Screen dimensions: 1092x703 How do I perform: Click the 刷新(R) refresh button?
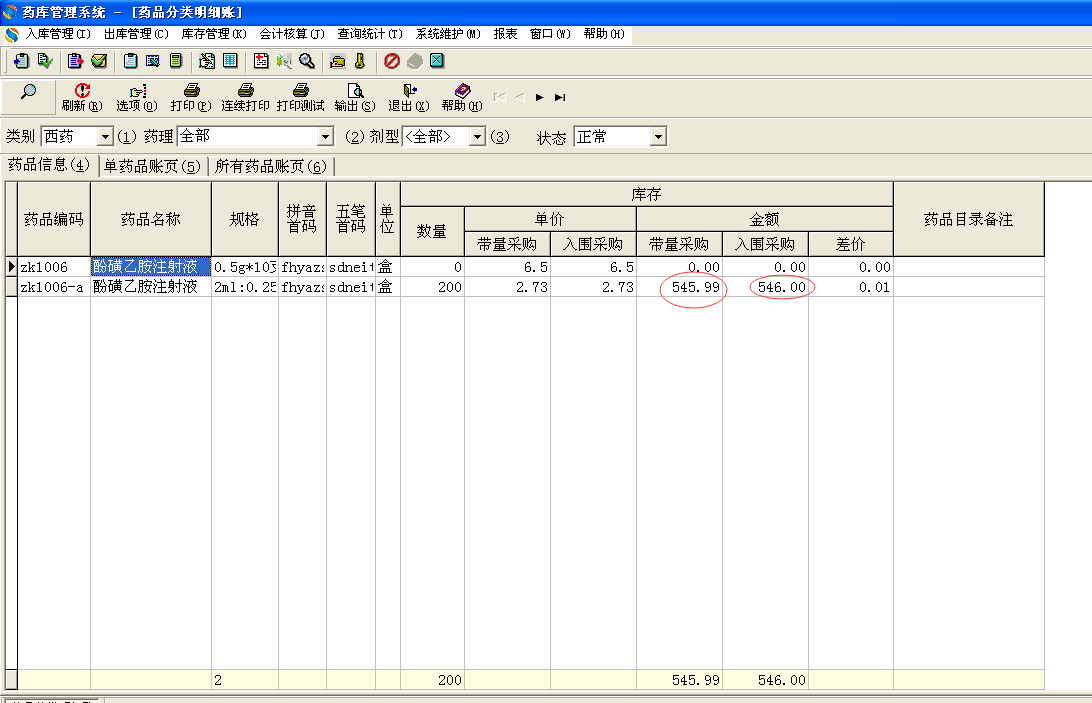82,98
